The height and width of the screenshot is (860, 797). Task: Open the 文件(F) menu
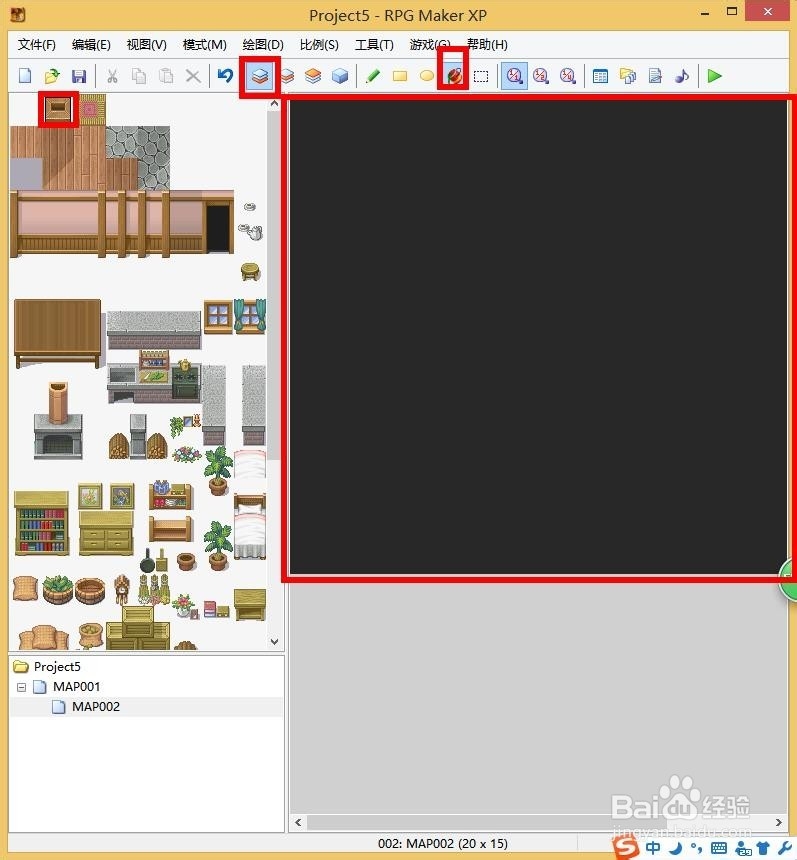click(36, 44)
